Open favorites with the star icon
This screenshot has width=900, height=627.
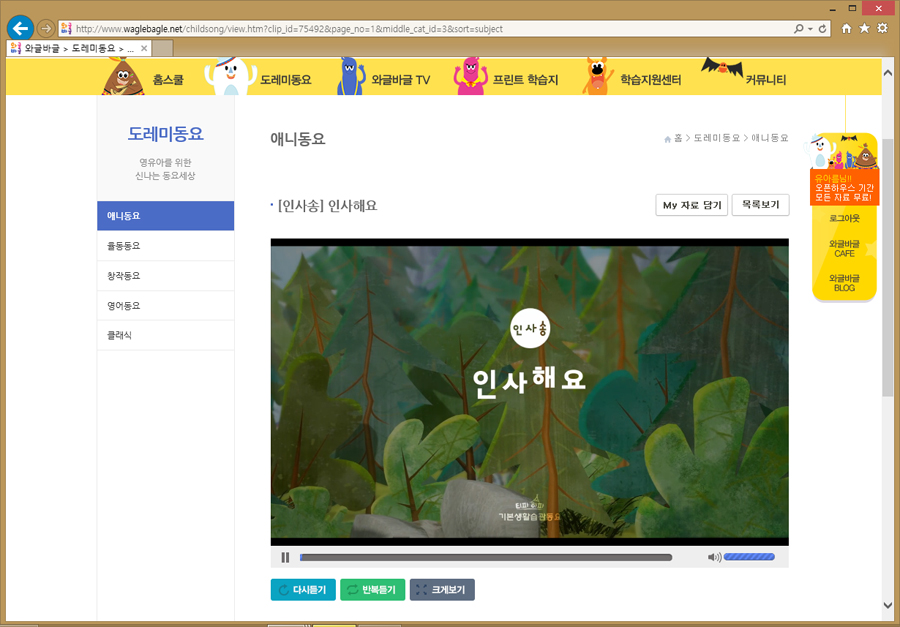[864, 28]
